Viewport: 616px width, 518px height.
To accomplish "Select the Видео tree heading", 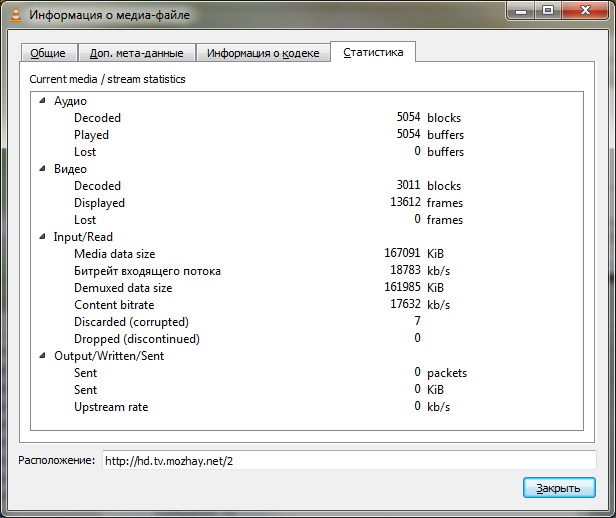I will [x=70, y=169].
